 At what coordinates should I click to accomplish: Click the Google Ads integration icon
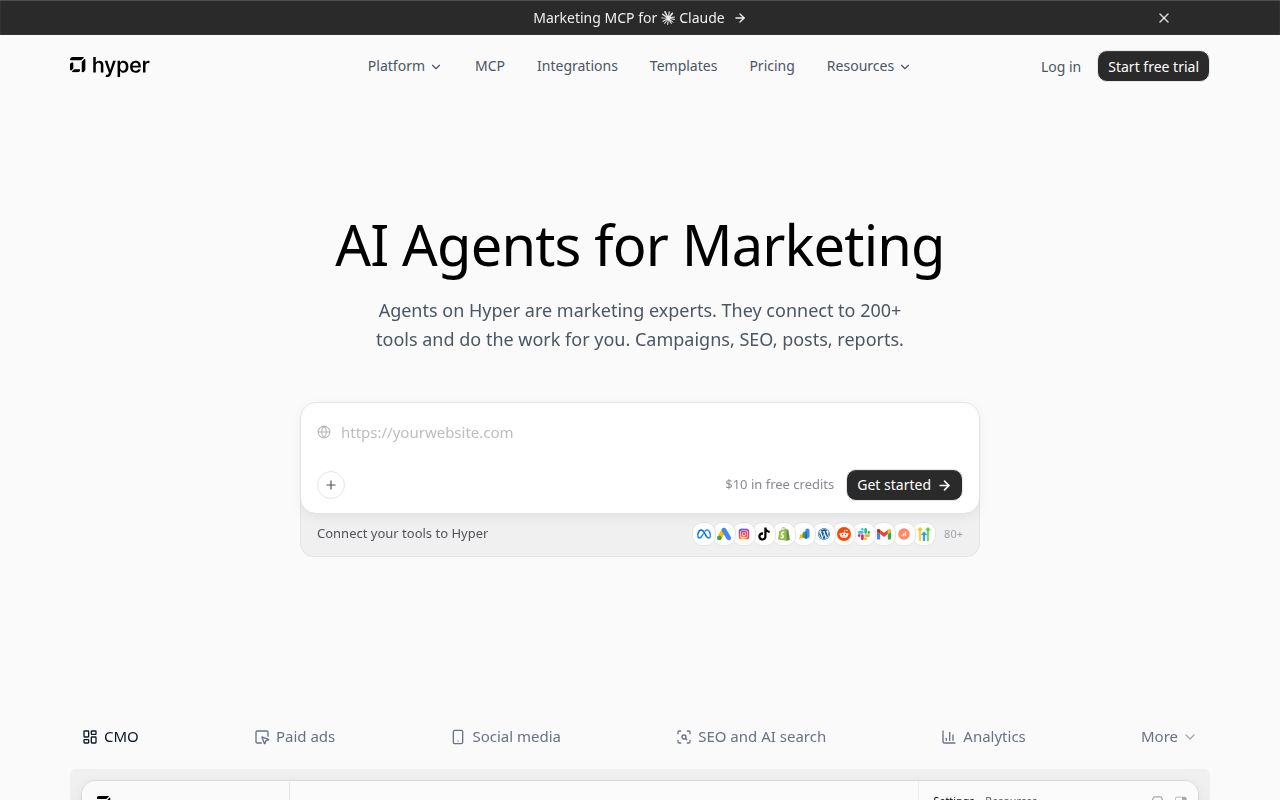pyautogui.click(x=724, y=534)
